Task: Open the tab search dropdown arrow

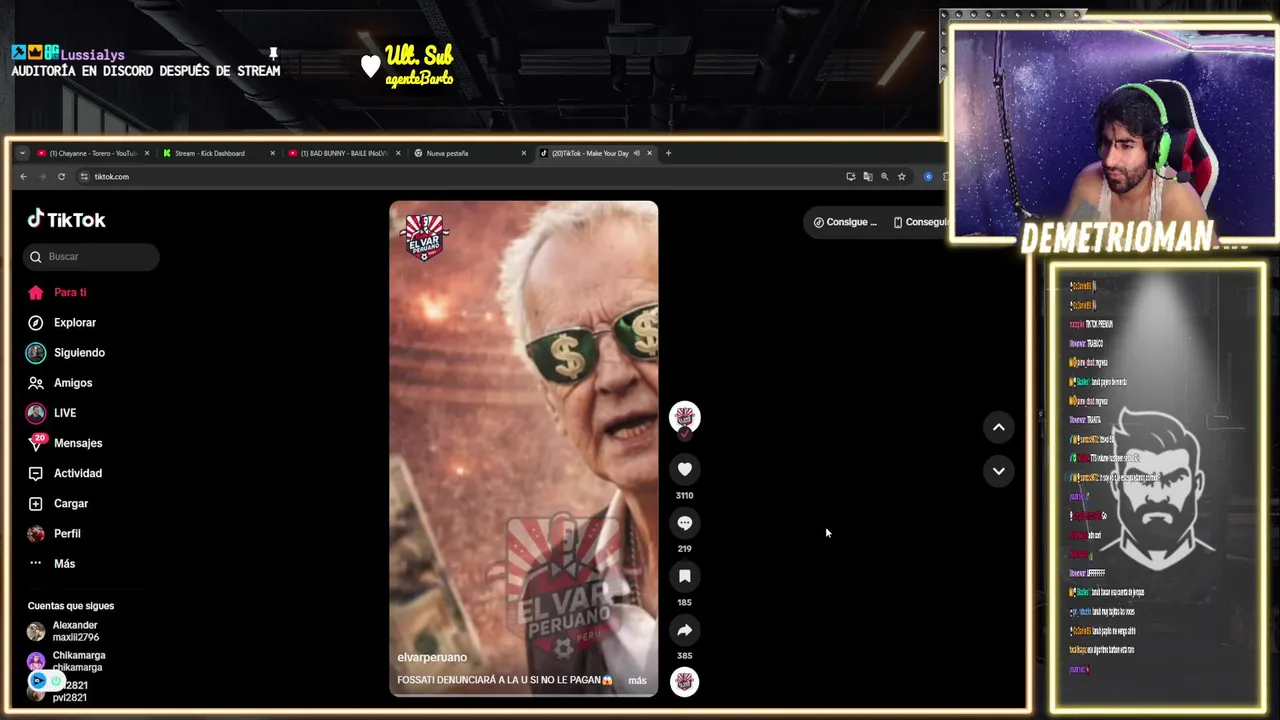Action: tap(22, 153)
